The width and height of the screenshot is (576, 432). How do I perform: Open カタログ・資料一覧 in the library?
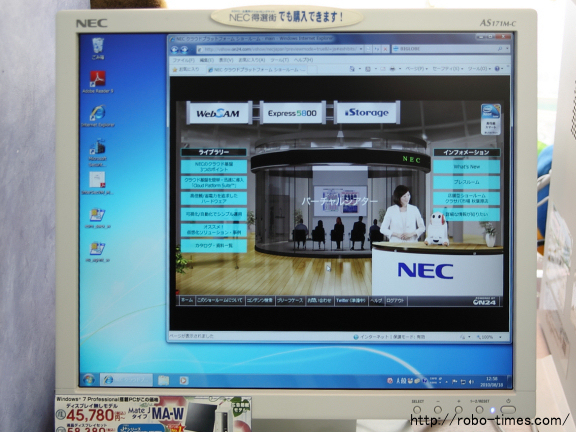pyautogui.click(x=214, y=245)
